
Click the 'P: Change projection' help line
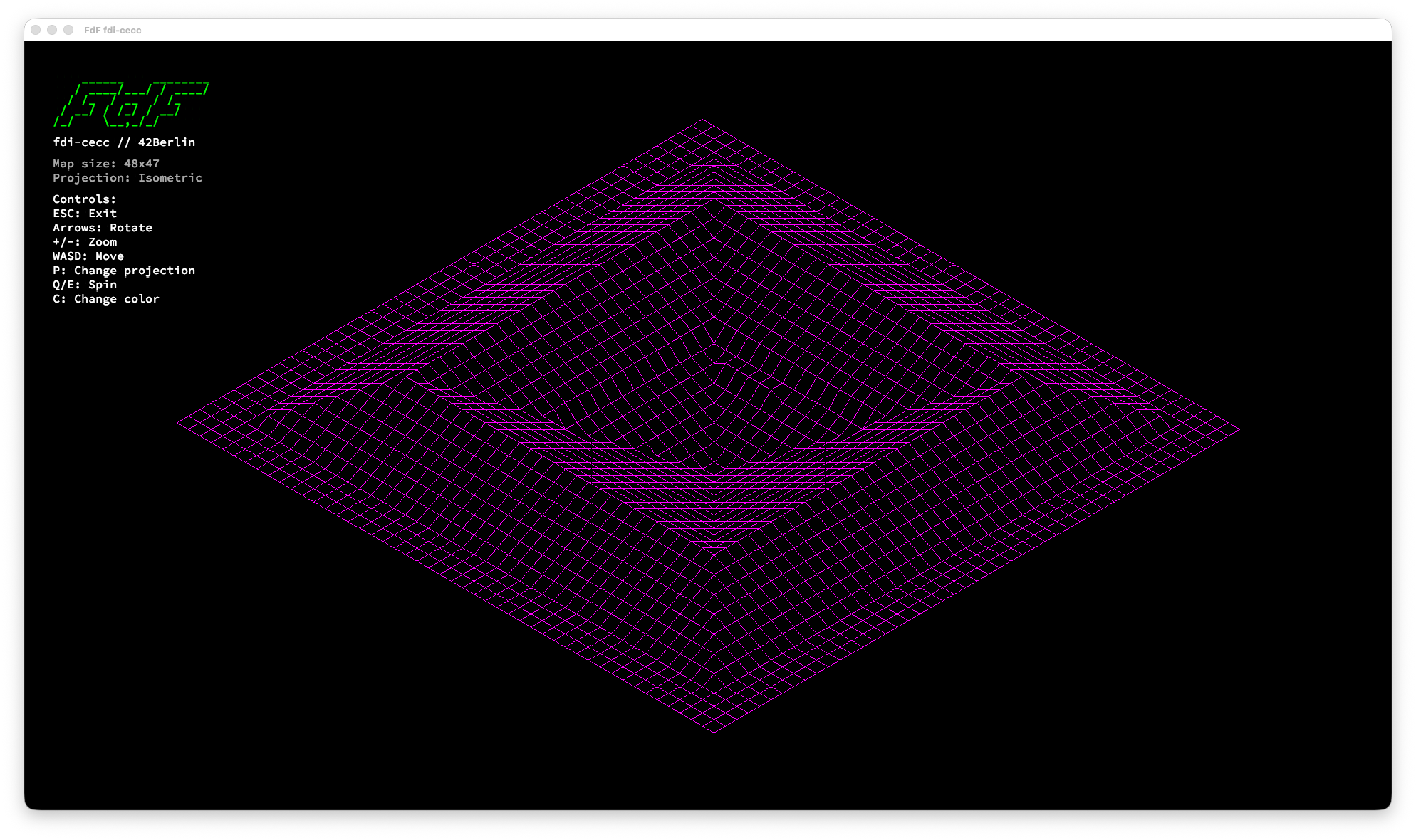pyautogui.click(x=124, y=271)
